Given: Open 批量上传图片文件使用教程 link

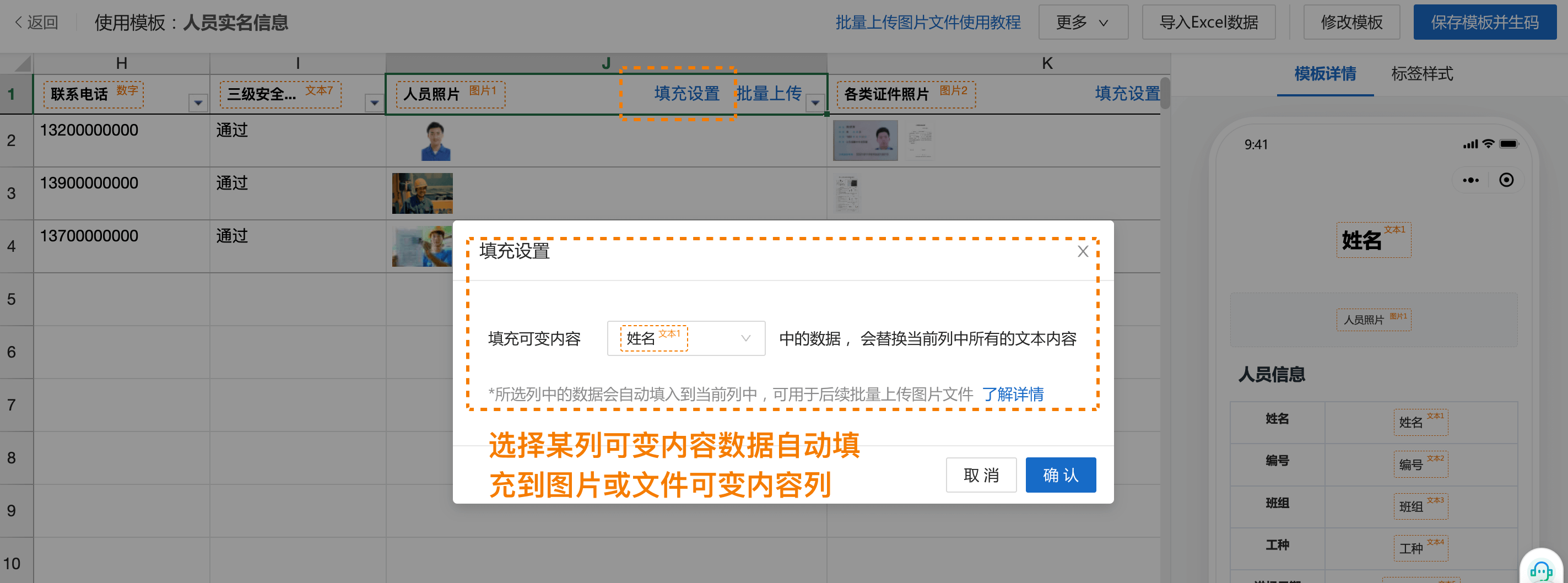Looking at the screenshot, I should point(928,23).
